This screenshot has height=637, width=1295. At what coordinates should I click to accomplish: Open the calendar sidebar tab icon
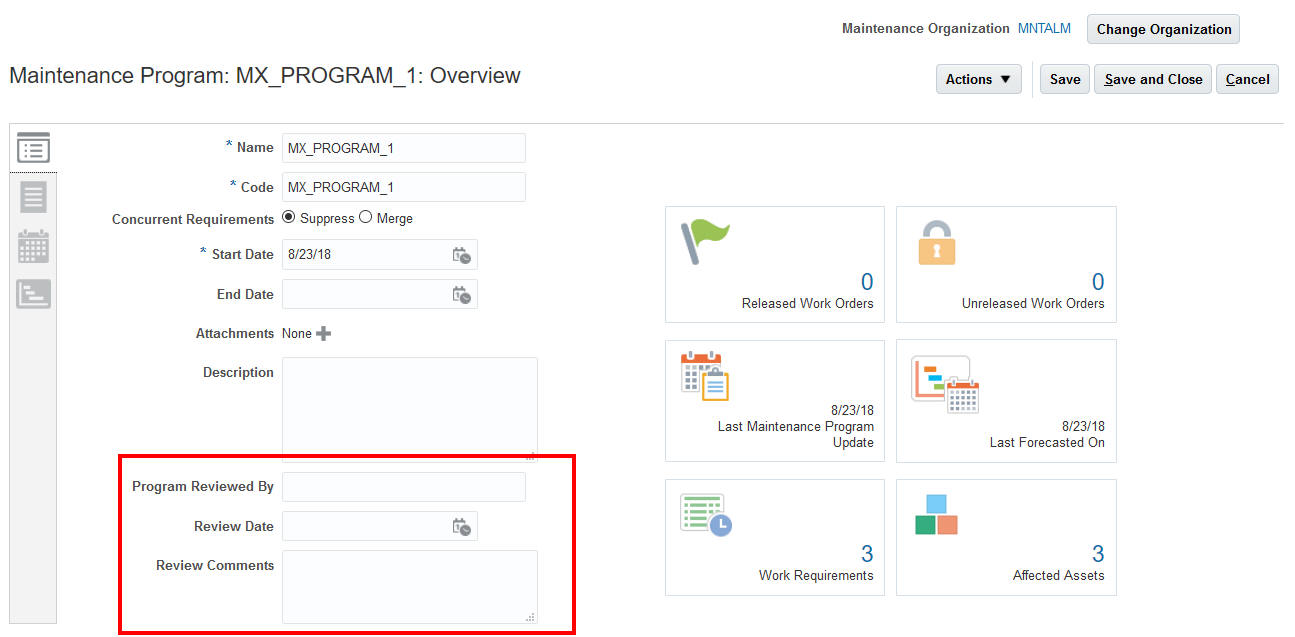33,246
